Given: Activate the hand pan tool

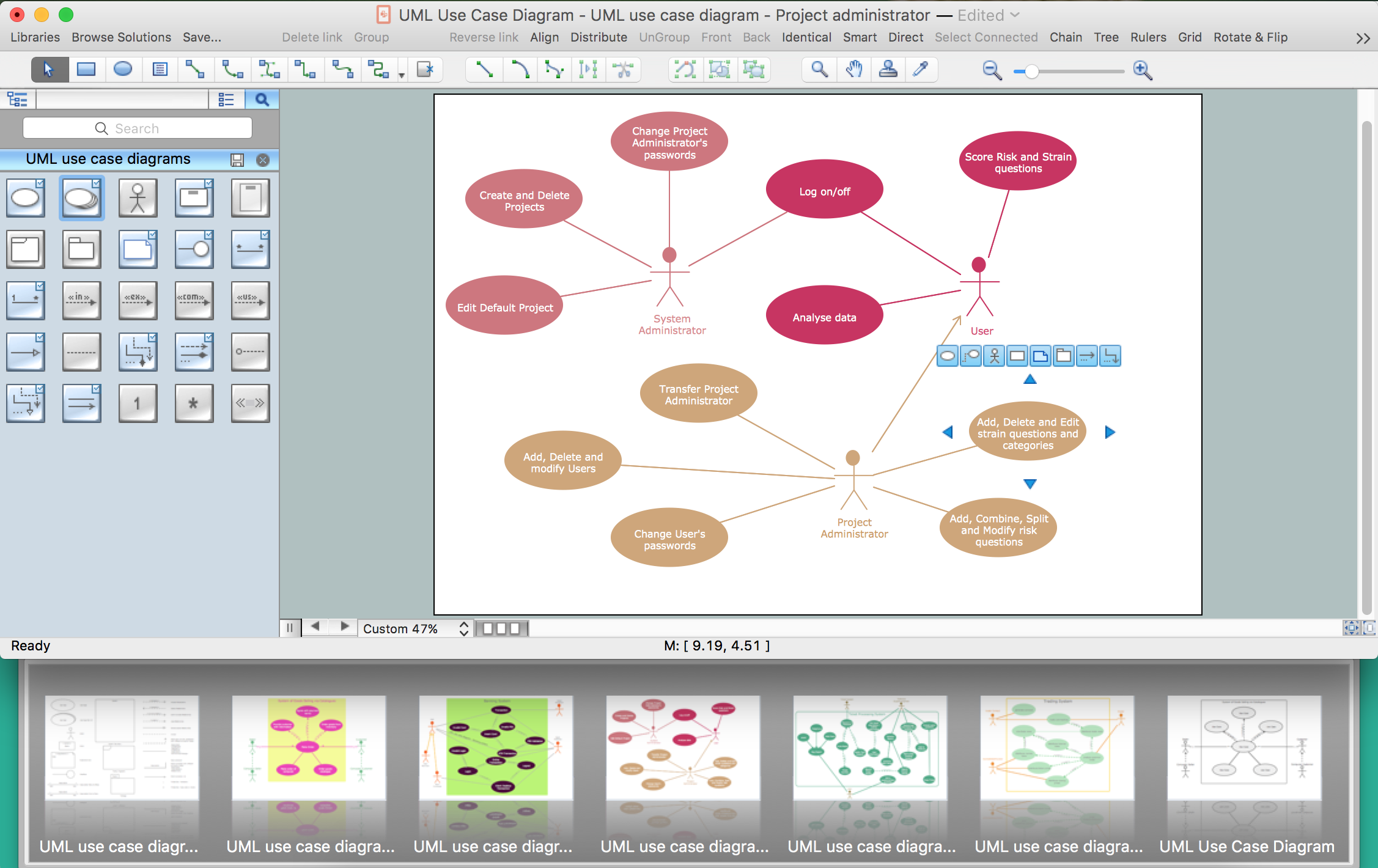Looking at the screenshot, I should (x=854, y=70).
